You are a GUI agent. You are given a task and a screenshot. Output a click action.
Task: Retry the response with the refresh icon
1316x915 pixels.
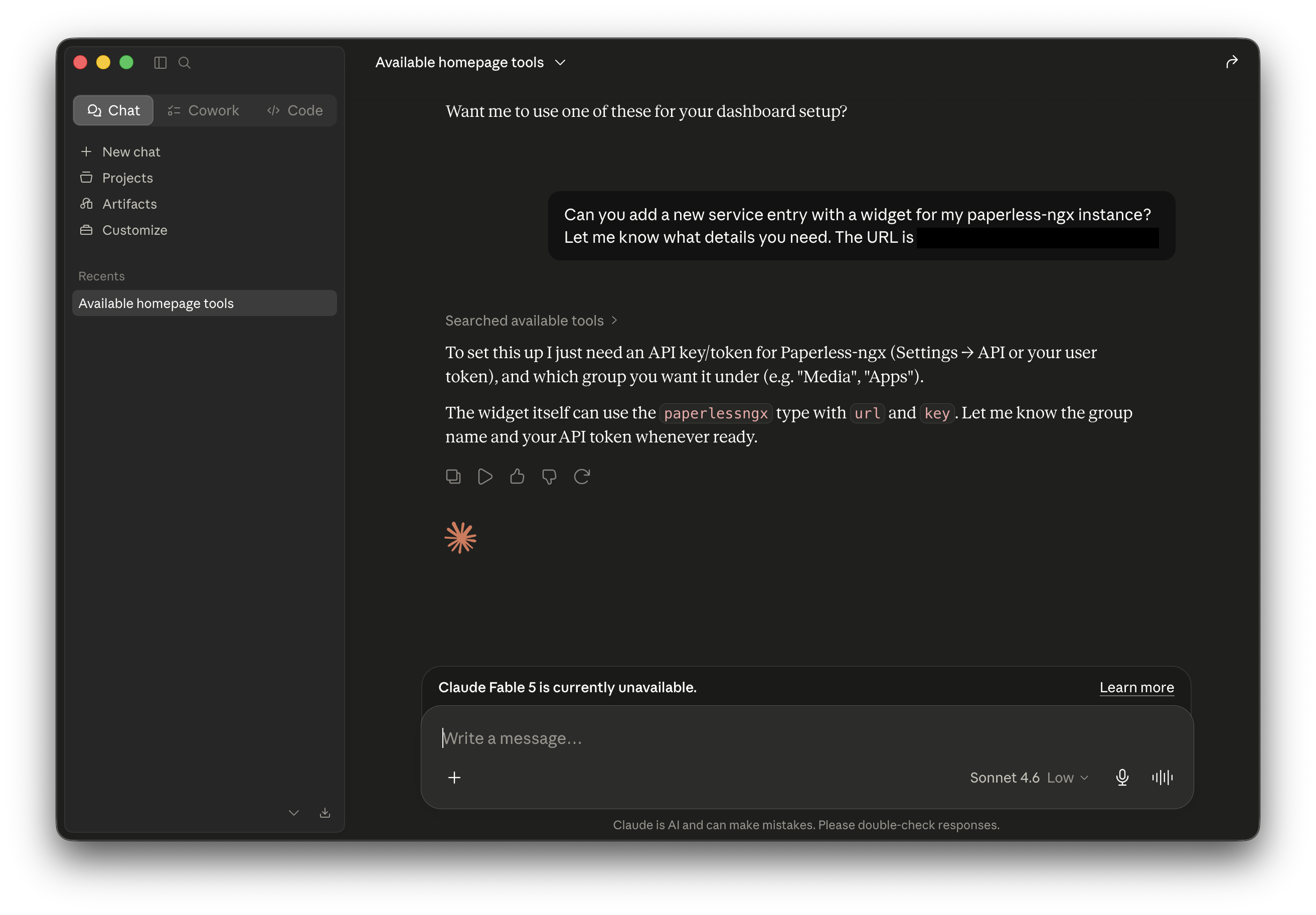582,477
